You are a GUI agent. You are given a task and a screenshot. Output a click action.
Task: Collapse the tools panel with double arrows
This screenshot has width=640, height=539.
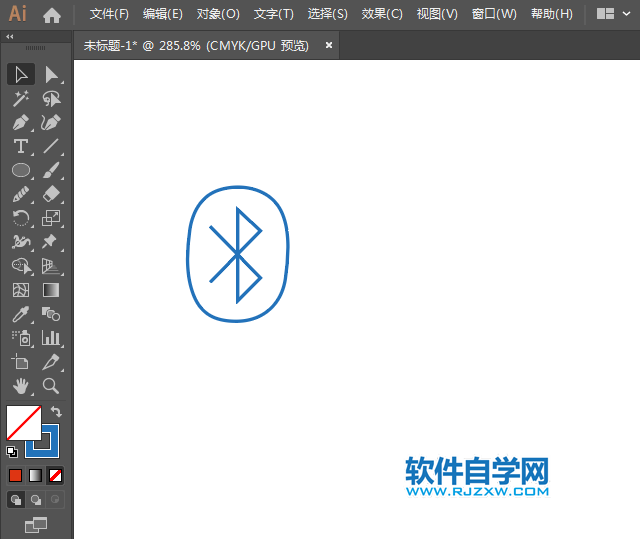[10, 36]
